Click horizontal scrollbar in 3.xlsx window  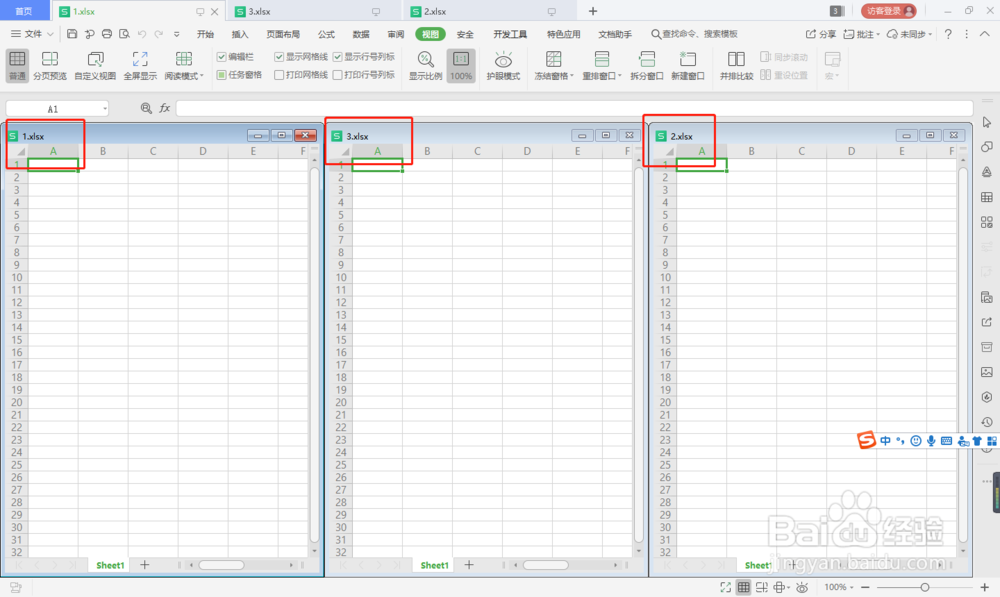pyautogui.click(x=545, y=565)
